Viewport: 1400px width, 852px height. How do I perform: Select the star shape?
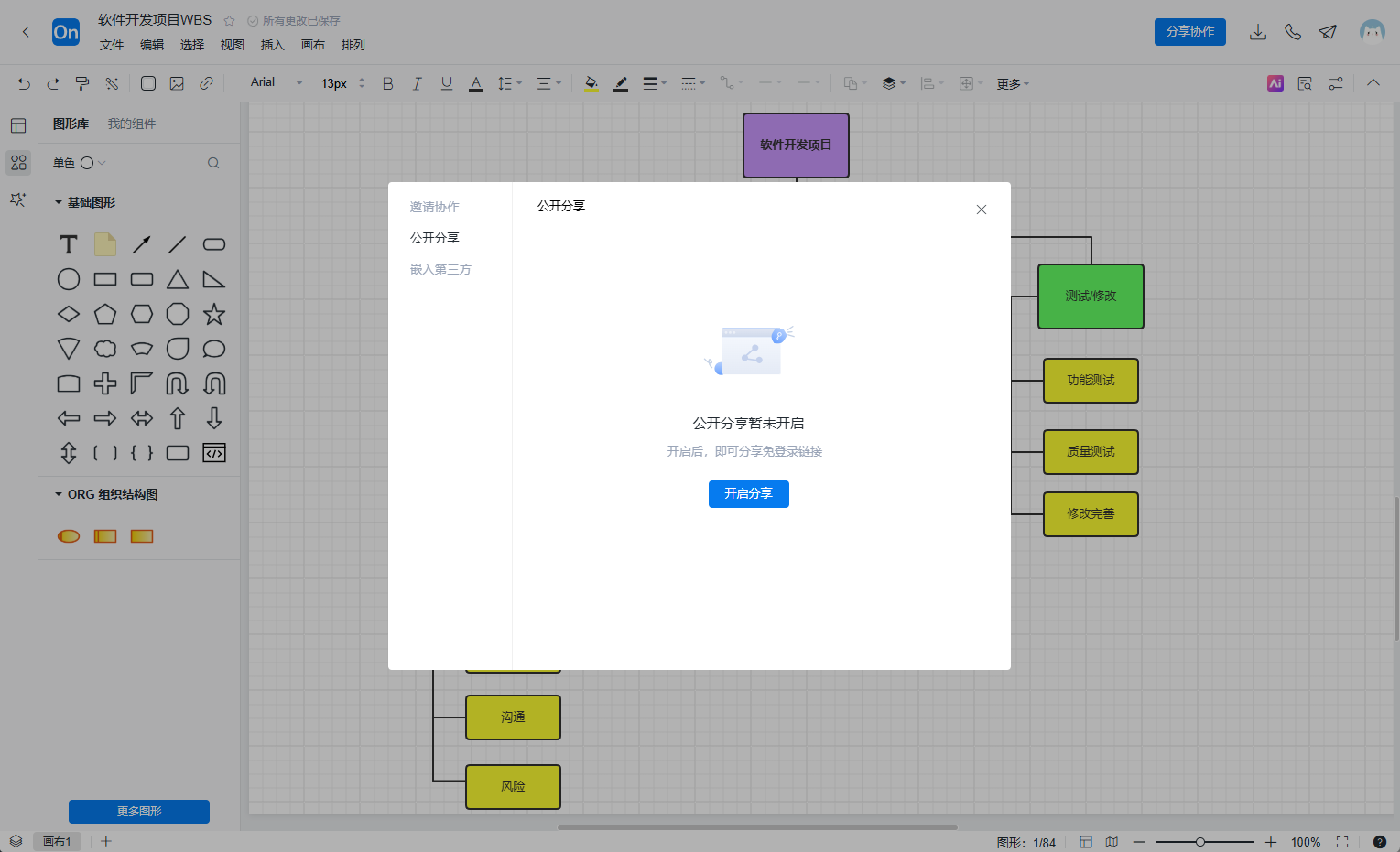click(x=214, y=315)
